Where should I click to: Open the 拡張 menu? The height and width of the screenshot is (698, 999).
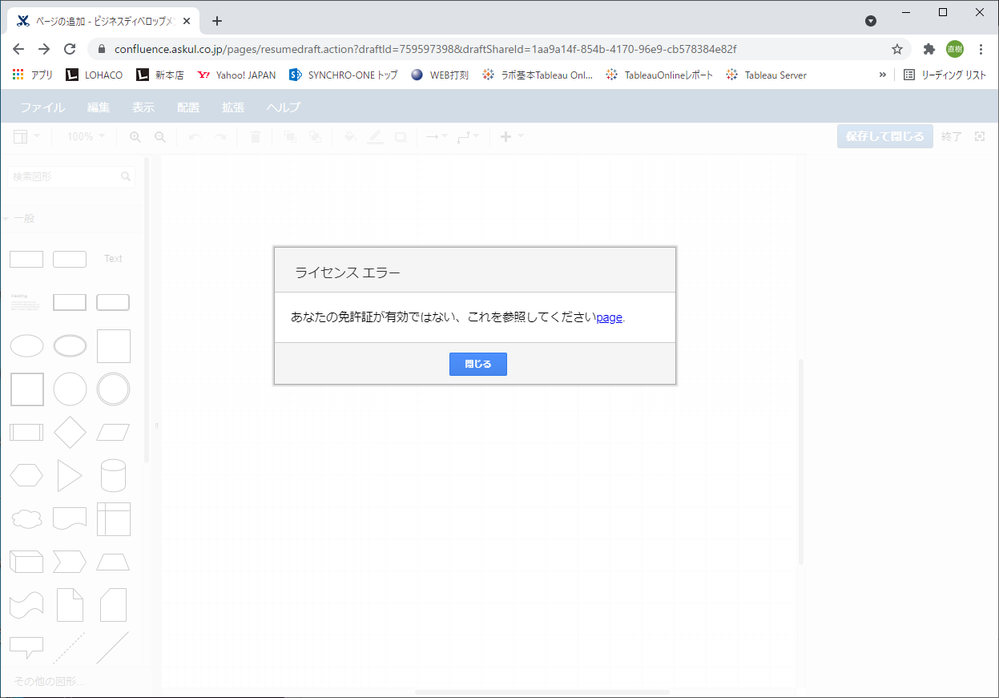point(233,106)
